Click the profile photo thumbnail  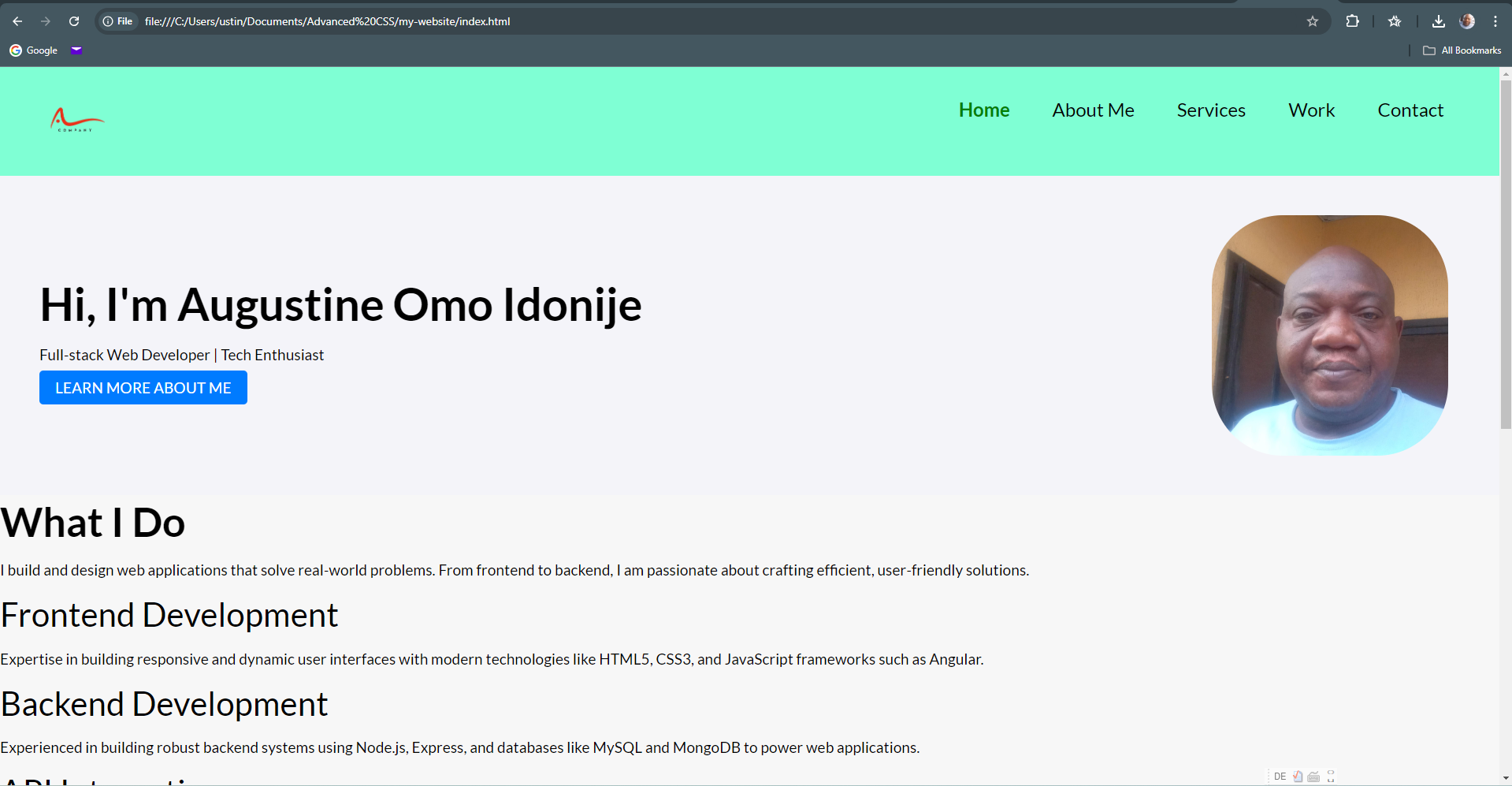tap(1330, 335)
